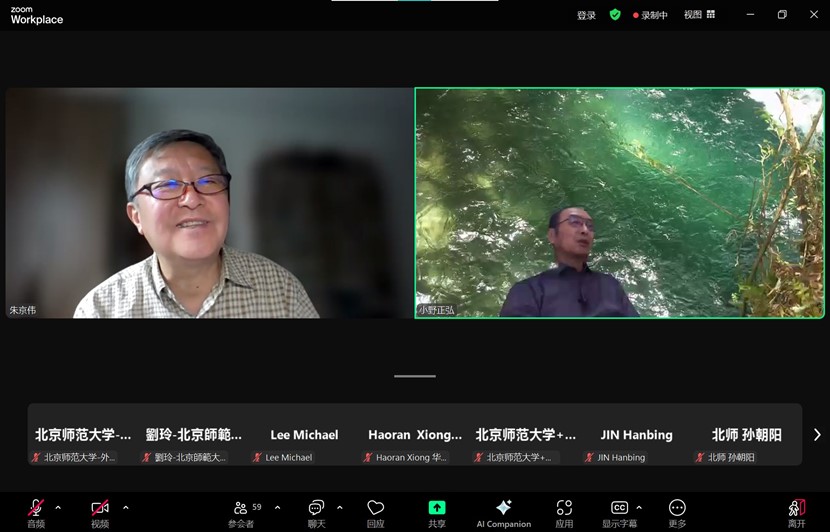
Task: Click the 小野正弘 name label
Action: pos(437,310)
